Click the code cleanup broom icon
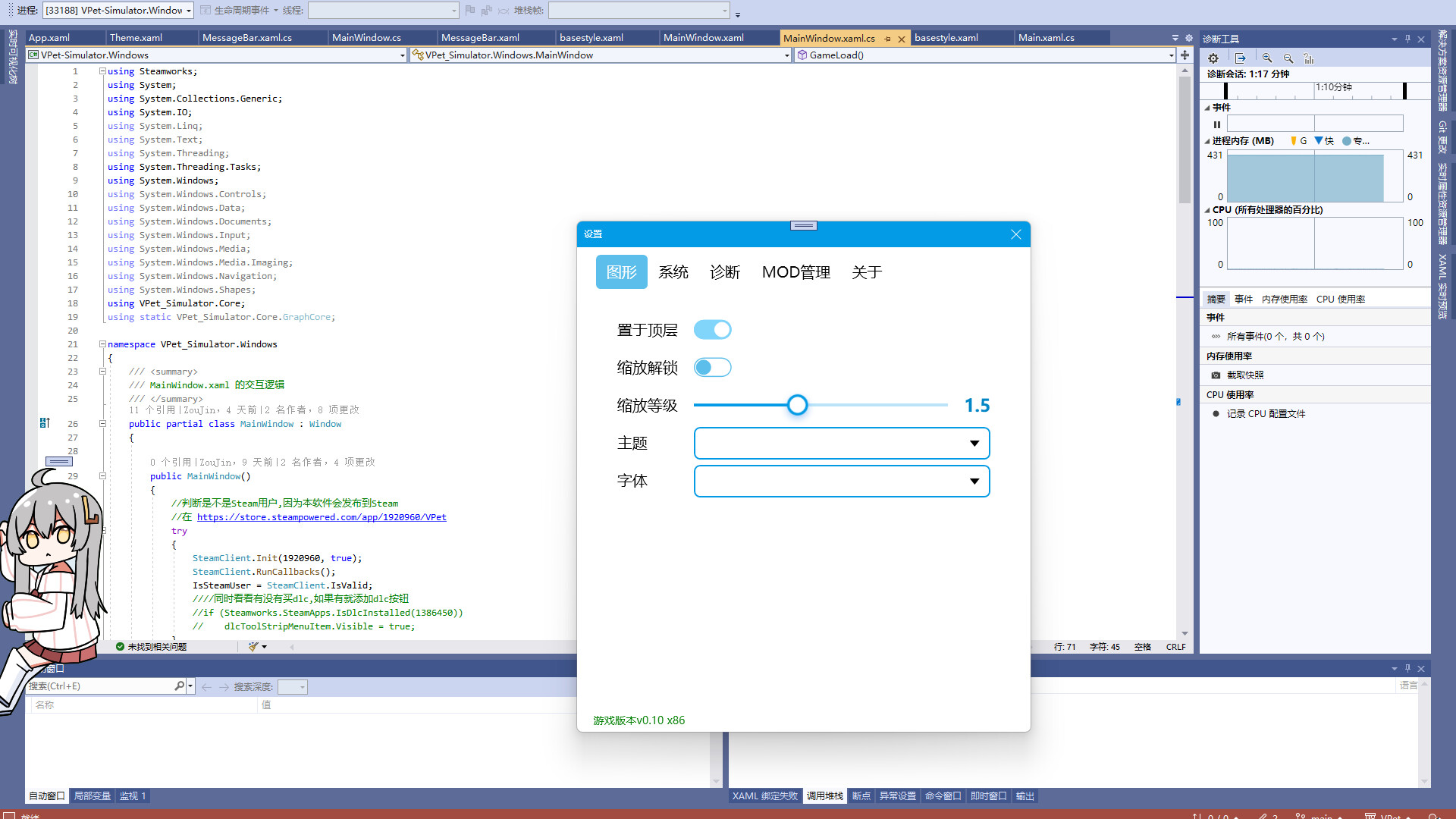Image resolution: width=1456 pixels, height=819 pixels. (253, 647)
